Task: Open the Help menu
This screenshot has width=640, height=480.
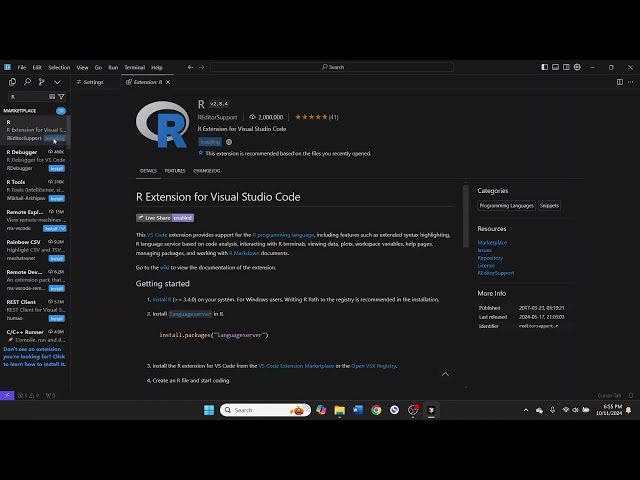Action: [157, 67]
